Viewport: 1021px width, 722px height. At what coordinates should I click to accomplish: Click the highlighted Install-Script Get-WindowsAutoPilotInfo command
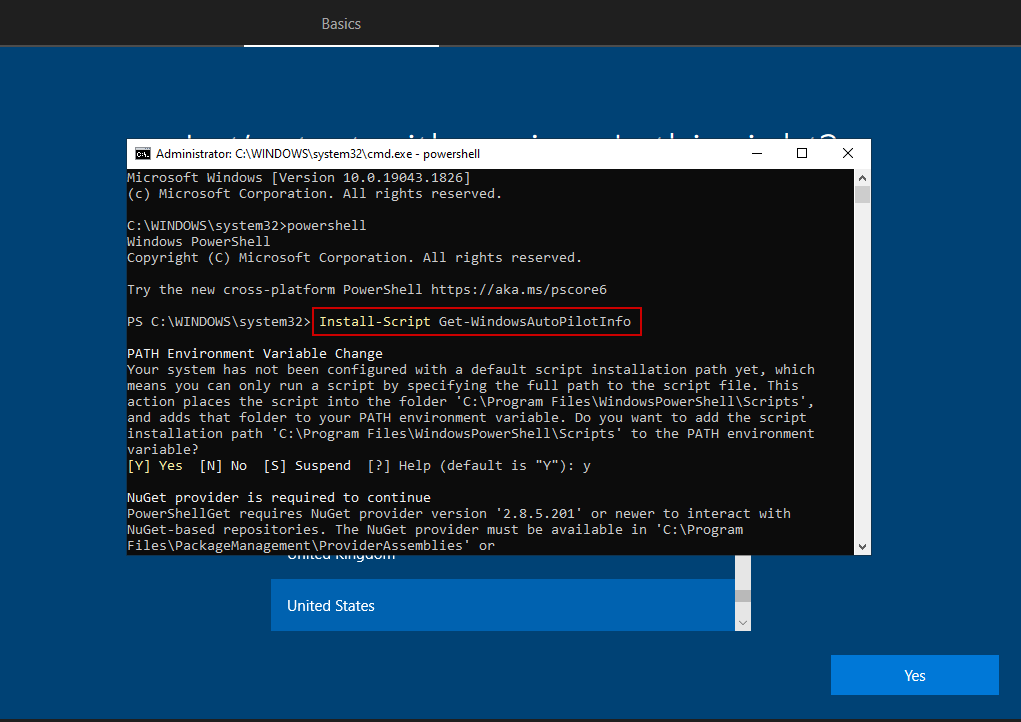point(475,322)
